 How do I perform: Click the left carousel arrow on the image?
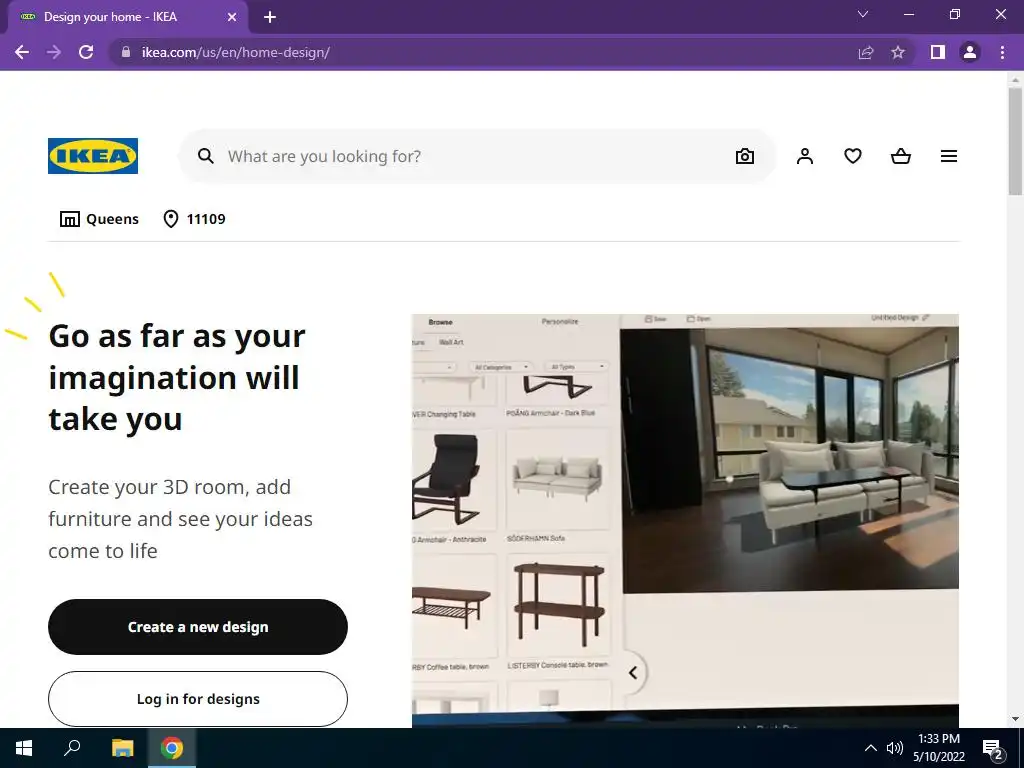click(x=632, y=673)
